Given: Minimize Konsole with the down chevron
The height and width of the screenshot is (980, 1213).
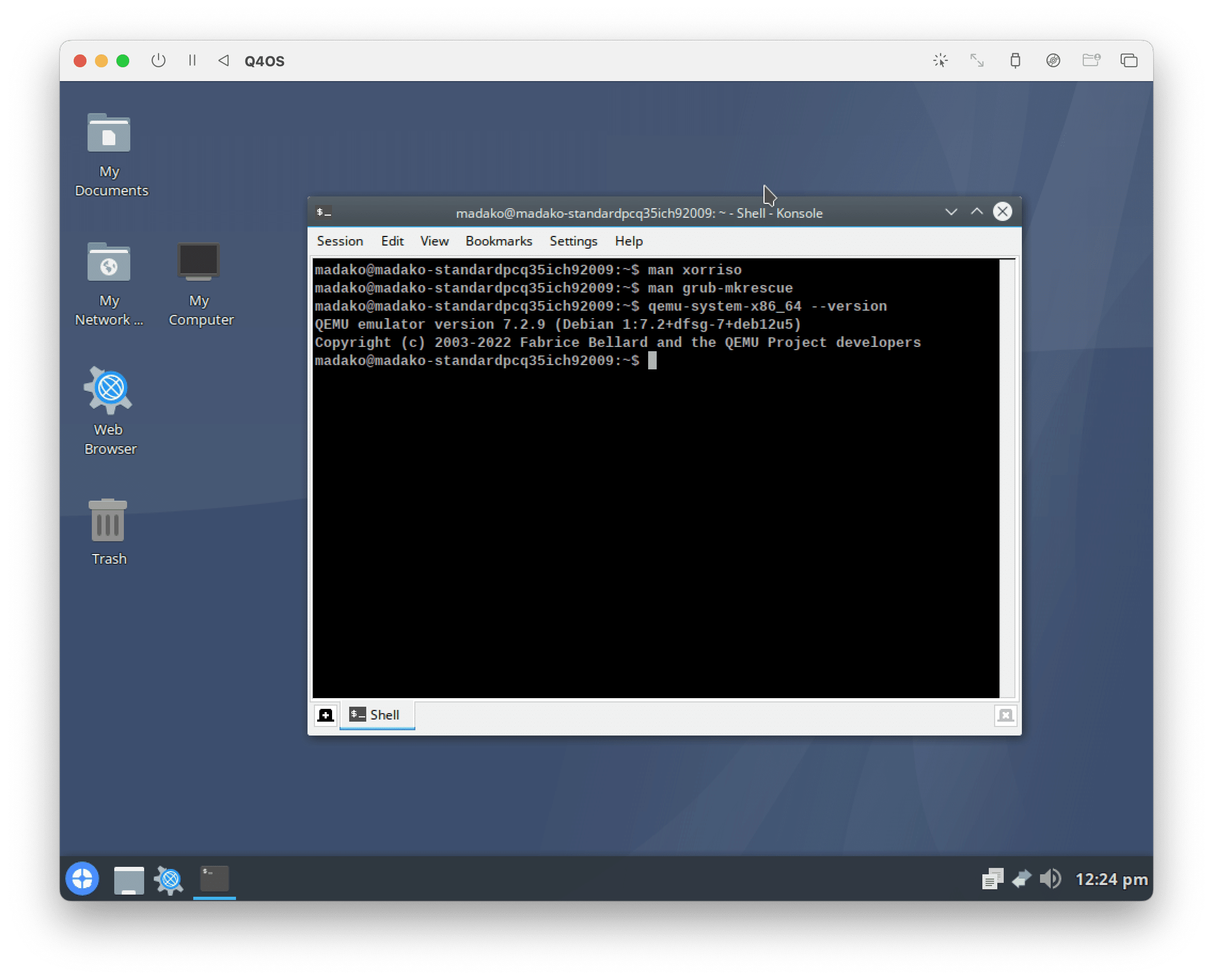Looking at the screenshot, I should click(951, 212).
